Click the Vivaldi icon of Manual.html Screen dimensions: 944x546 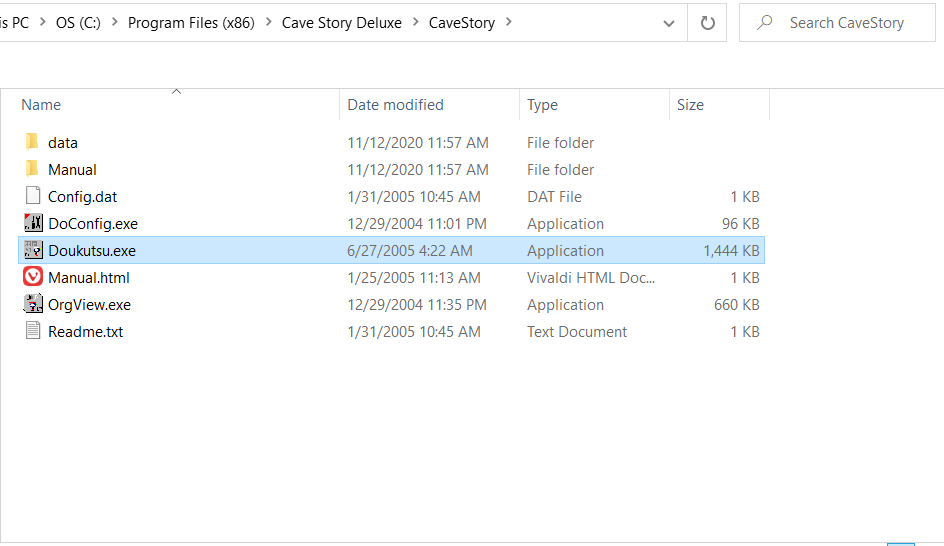[32, 277]
